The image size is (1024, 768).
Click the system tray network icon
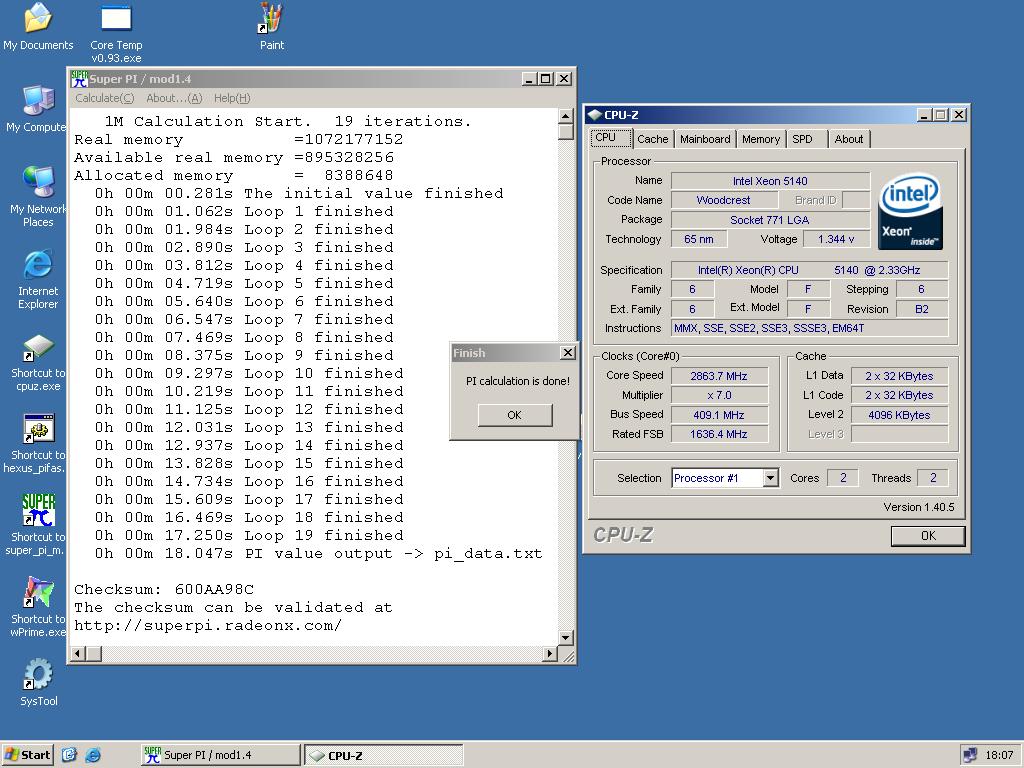coord(970,755)
